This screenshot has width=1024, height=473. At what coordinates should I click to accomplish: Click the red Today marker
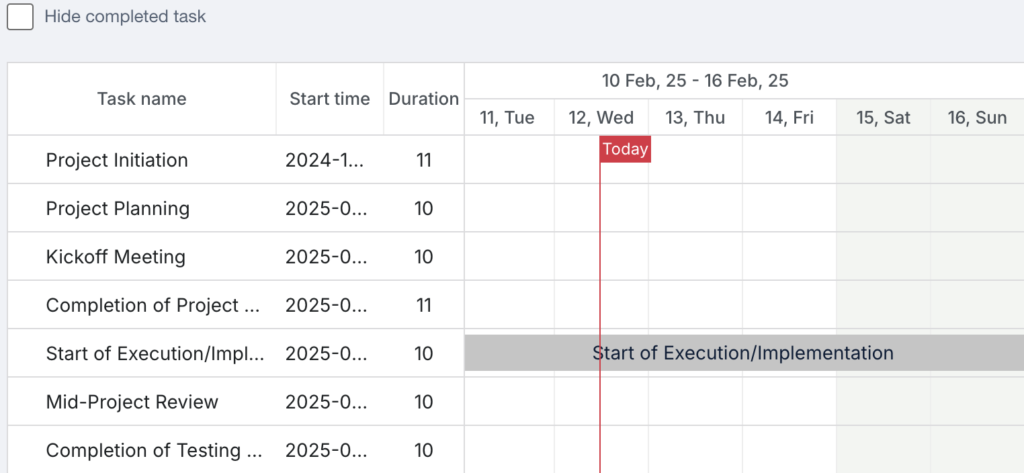tap(625, 150)
